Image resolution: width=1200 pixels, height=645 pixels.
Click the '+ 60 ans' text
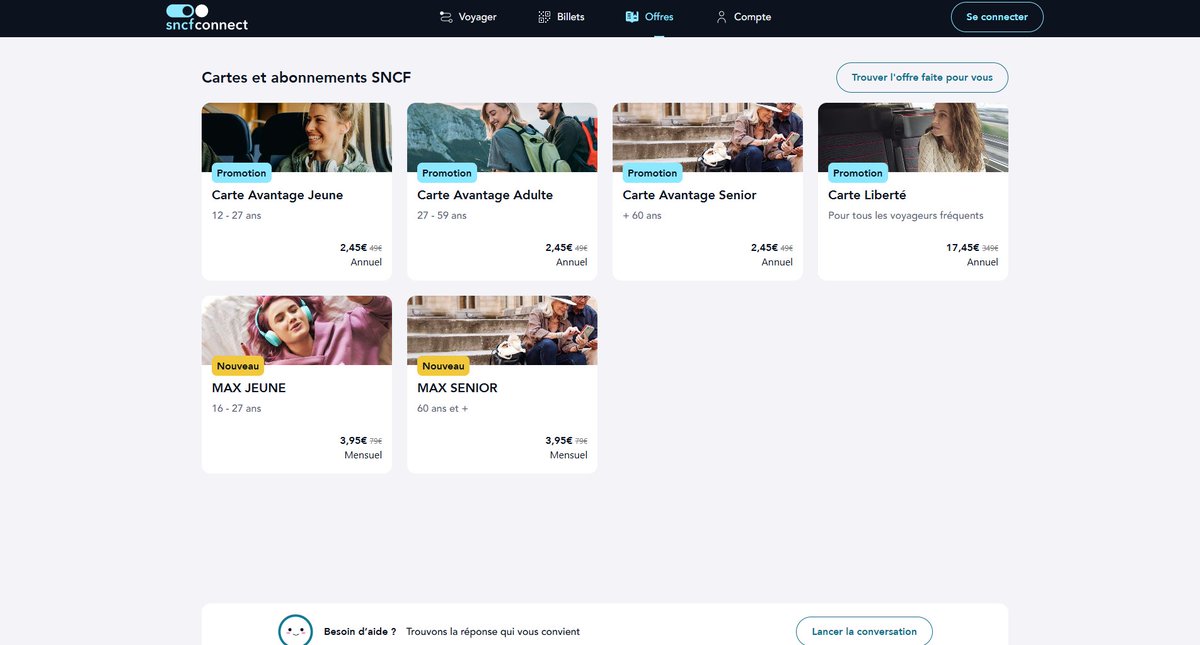[x=642, y=215]
